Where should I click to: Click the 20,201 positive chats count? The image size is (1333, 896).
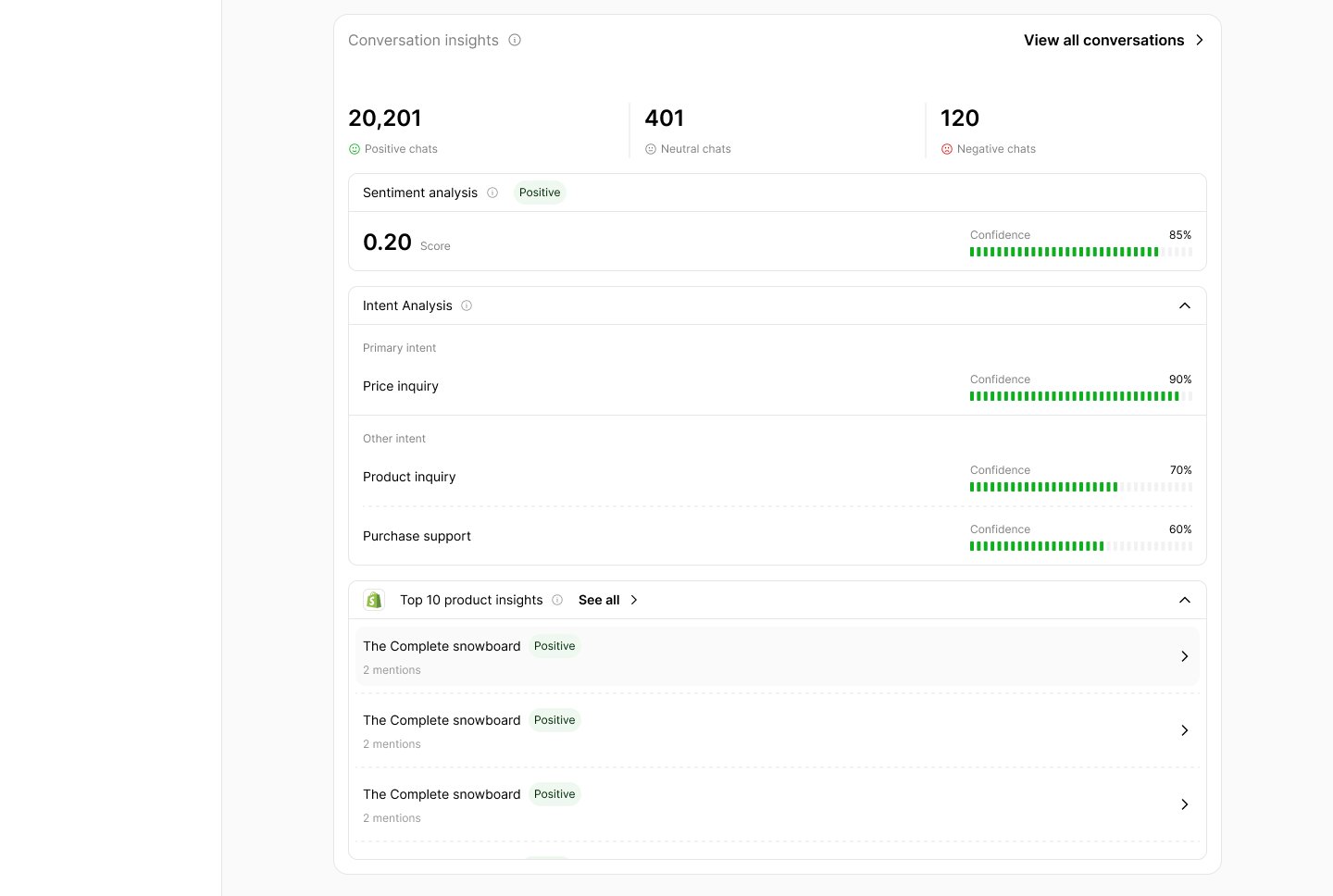385,118
